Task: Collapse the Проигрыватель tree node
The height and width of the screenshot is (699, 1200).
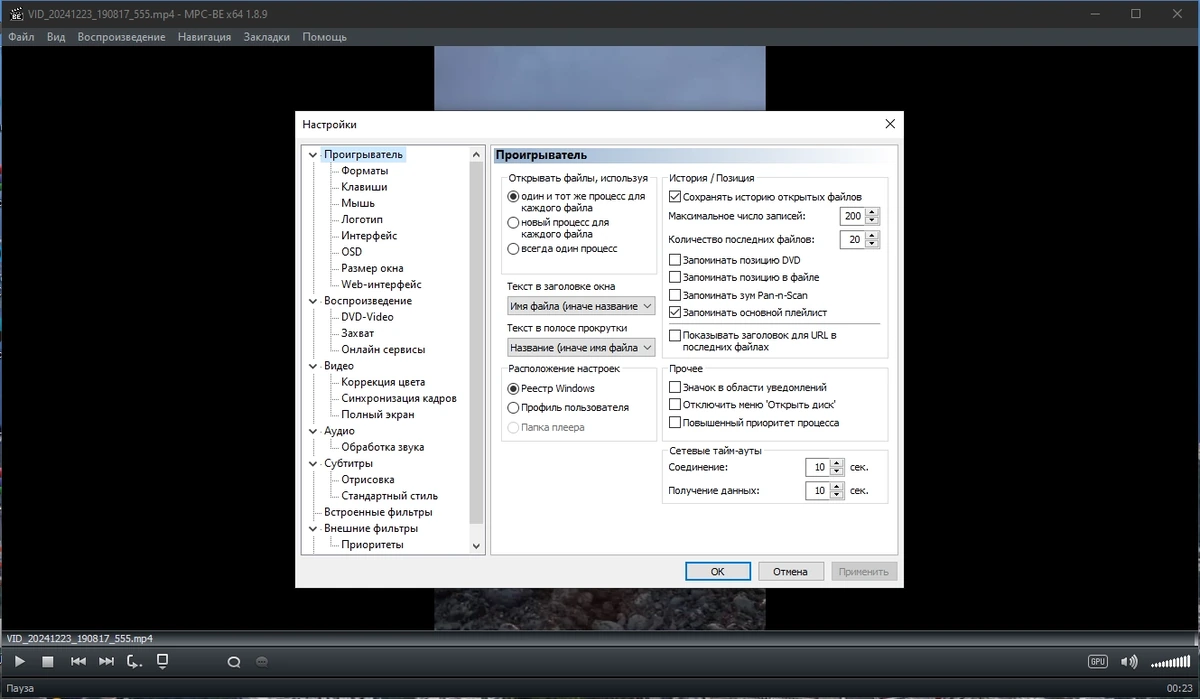Action: pyautogui.click(x=313, y=155)
